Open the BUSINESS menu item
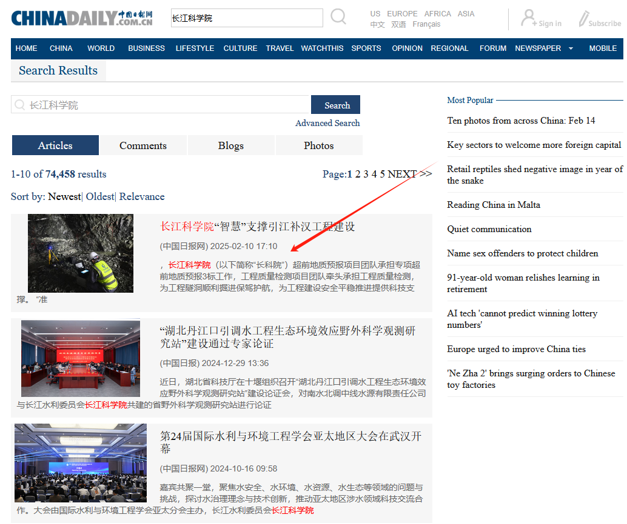Image resolution: width=627 pixels, height=524 pixels. click(x=146, y=48)
